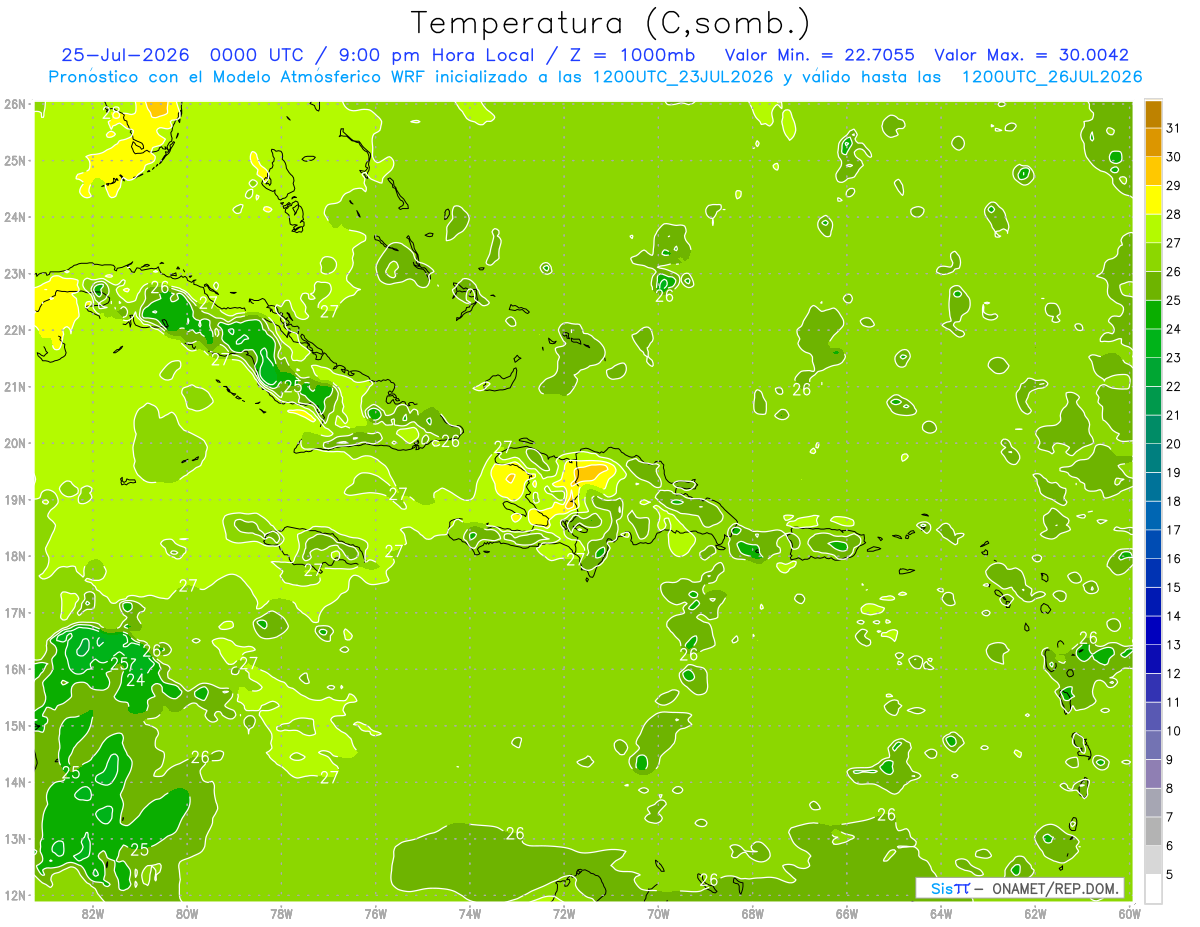Click colorbar scale label "15"
Image resolution: width=1200 pixels, height=927 pixels.
tap(1174, 587)
